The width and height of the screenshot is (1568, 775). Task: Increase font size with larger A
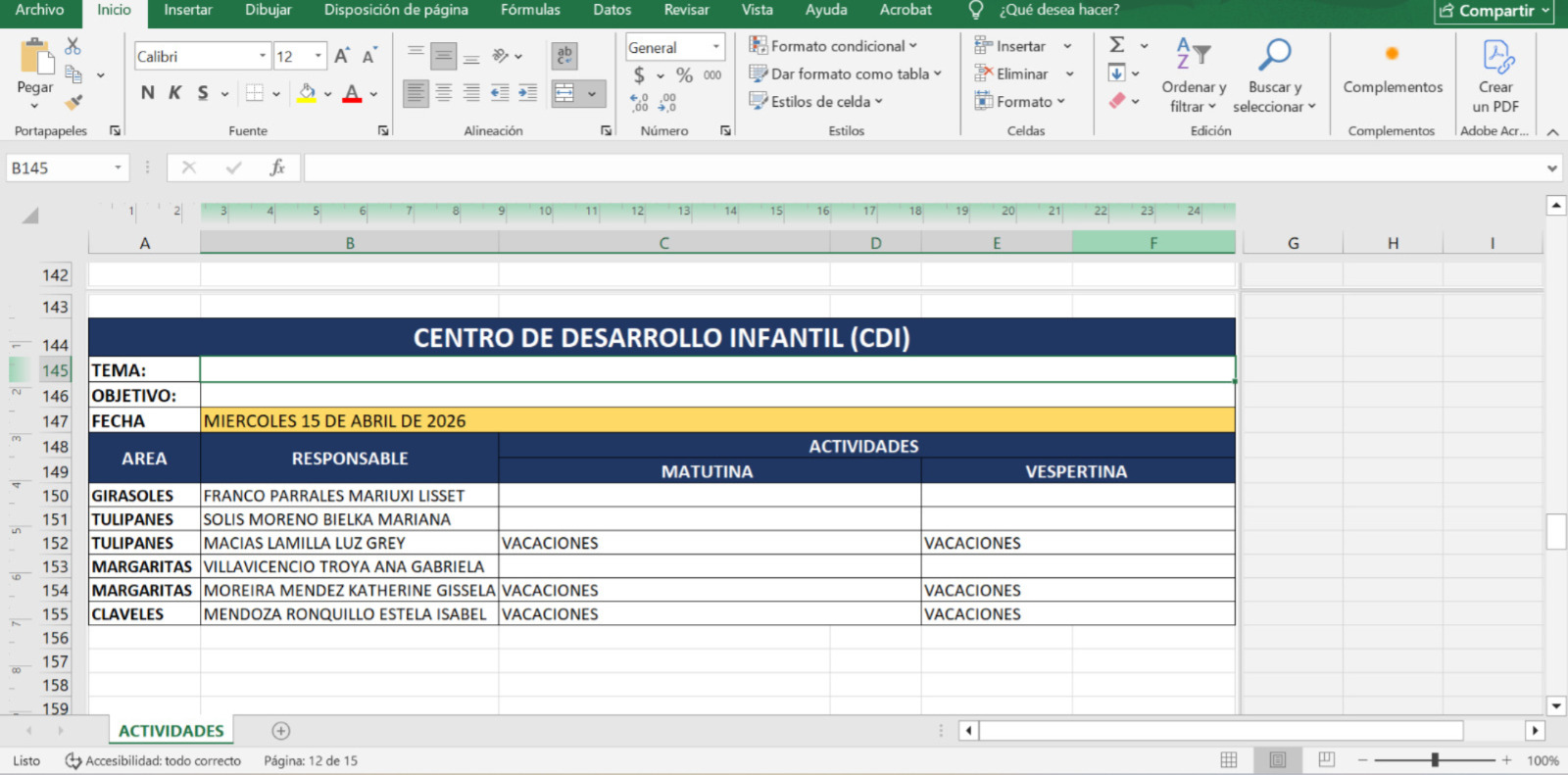click(x=341, y=57)
